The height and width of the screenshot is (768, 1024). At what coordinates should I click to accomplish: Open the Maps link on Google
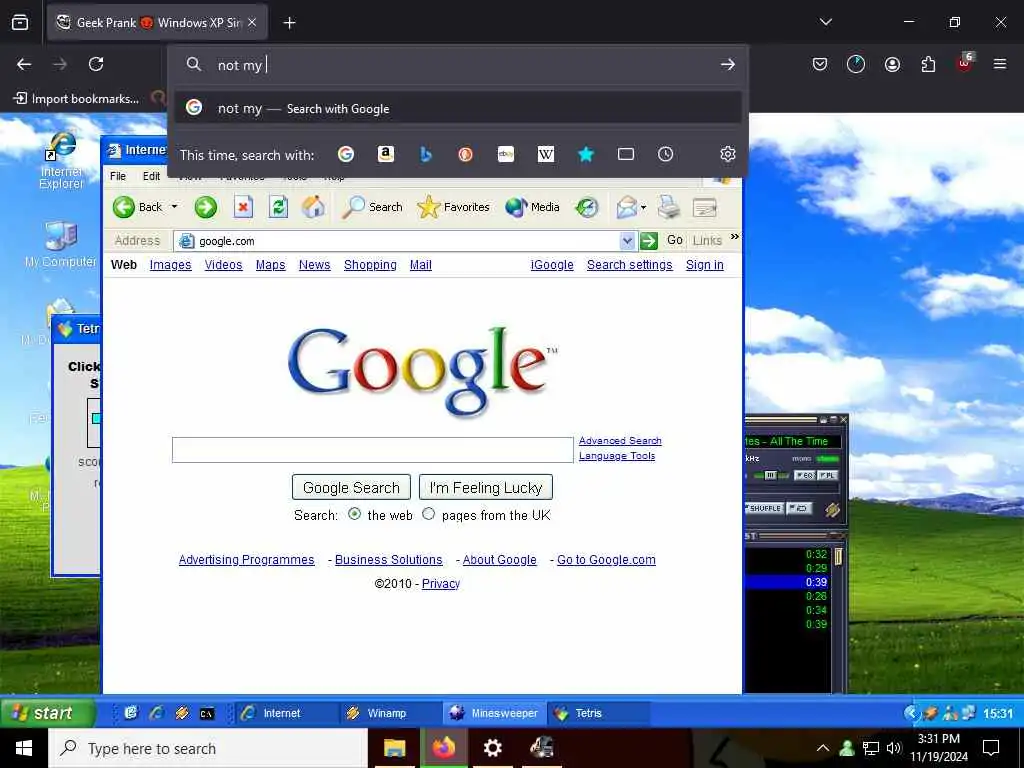coord(270,264)
